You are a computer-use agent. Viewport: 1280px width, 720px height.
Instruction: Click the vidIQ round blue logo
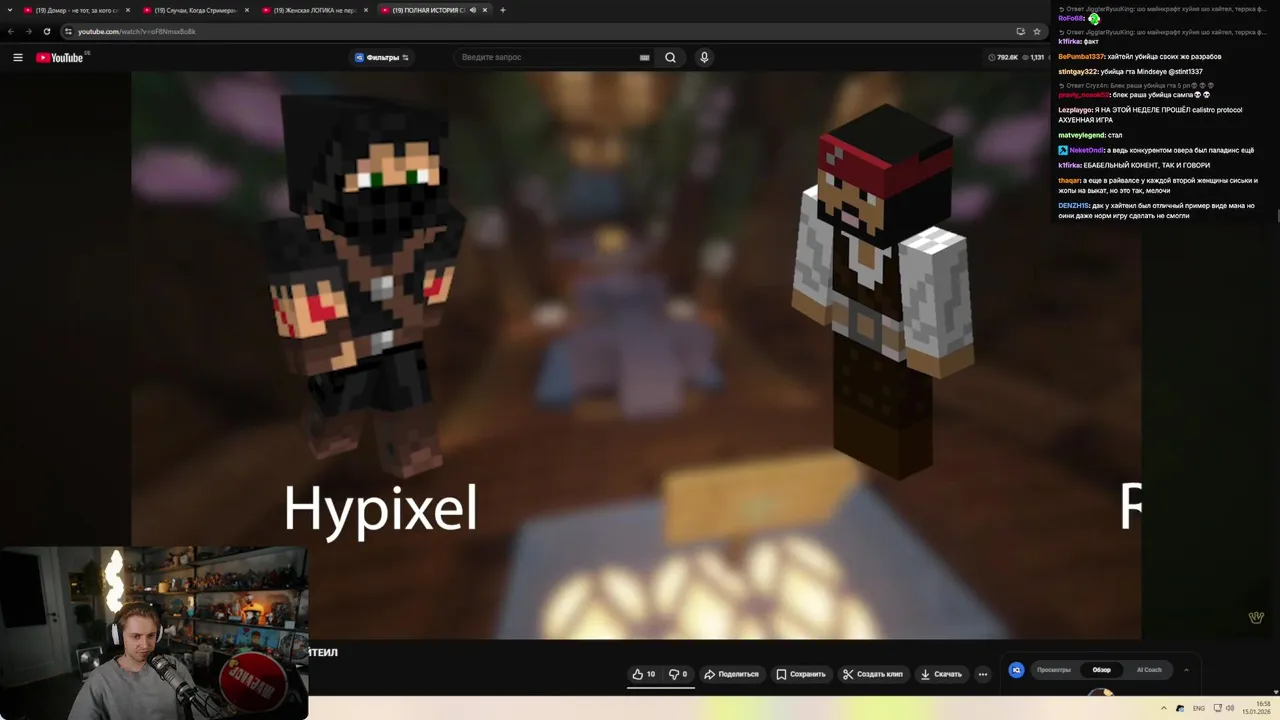click(1016, 670)
